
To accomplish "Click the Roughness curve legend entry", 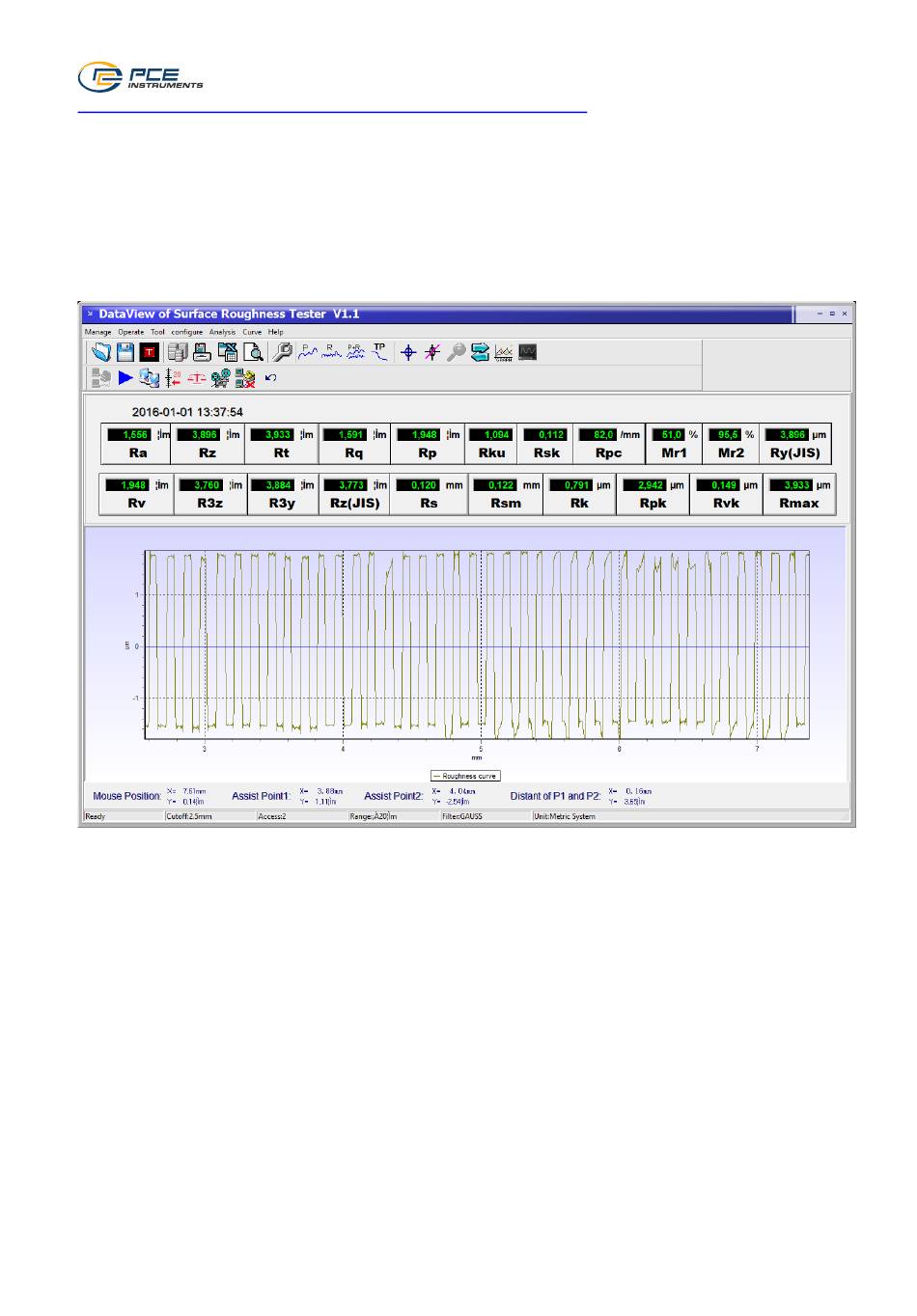I will [x=465, y=776].
